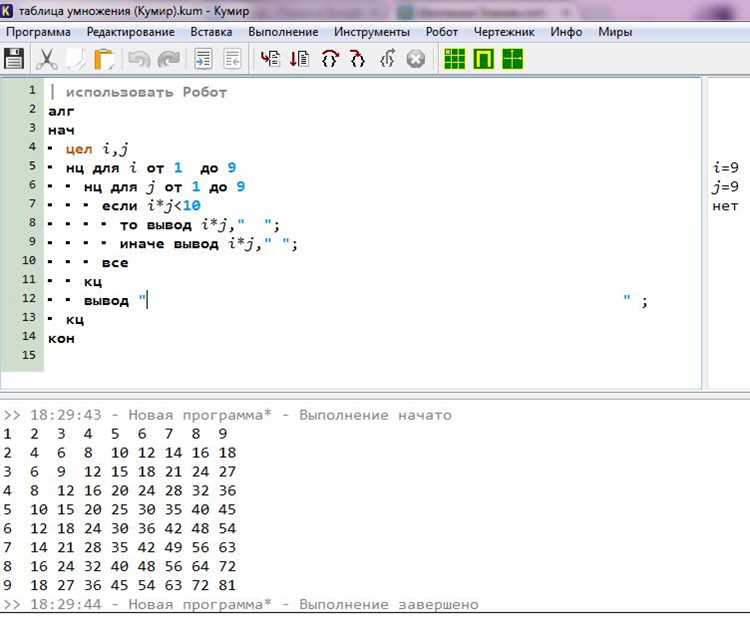750x624 pixels.
Task: Run the program with regular execution icon
Action: point(270,59)
